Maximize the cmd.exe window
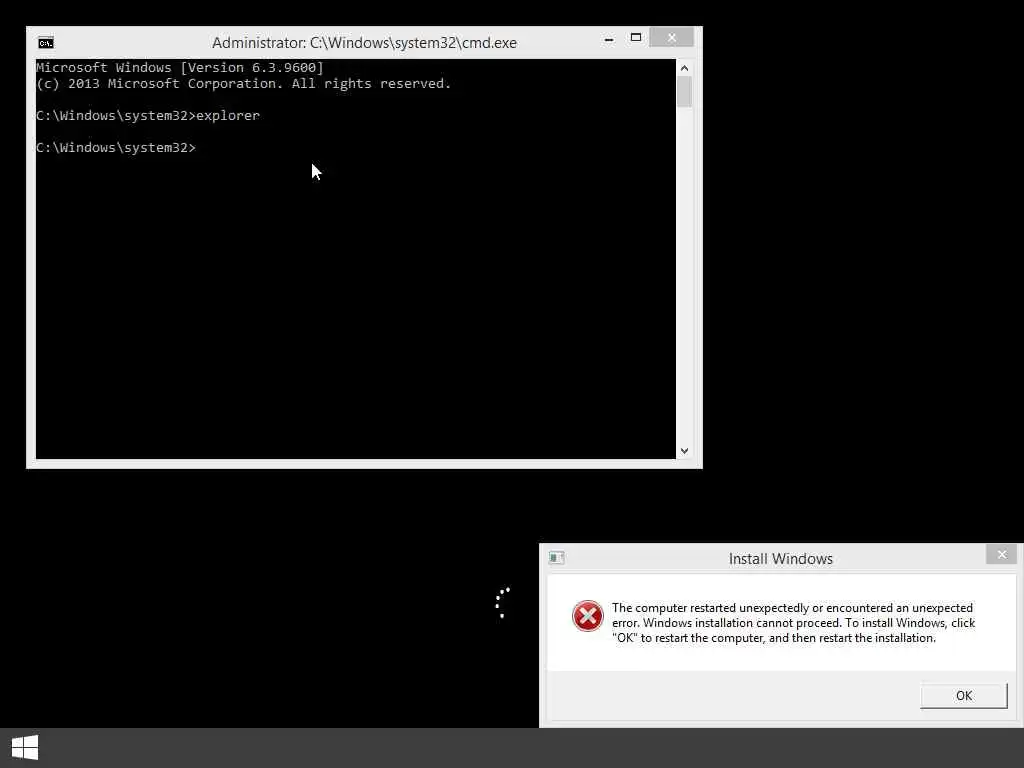 (x=635, y=38)
